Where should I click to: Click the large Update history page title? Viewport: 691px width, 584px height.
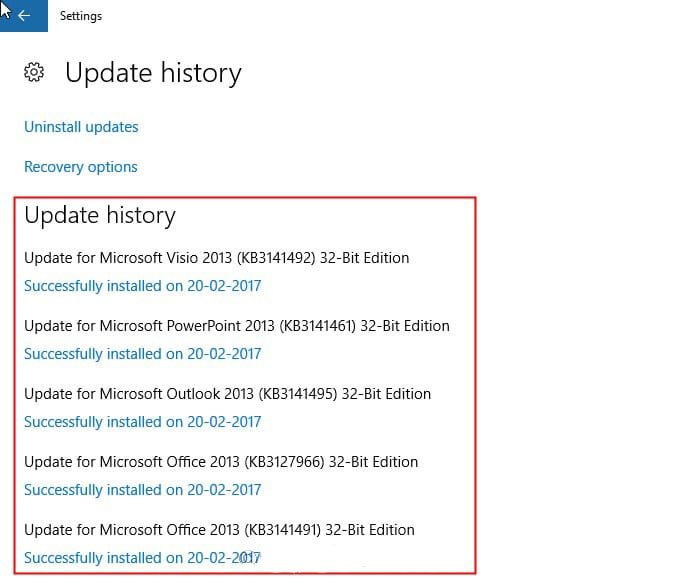pos(153,73)
